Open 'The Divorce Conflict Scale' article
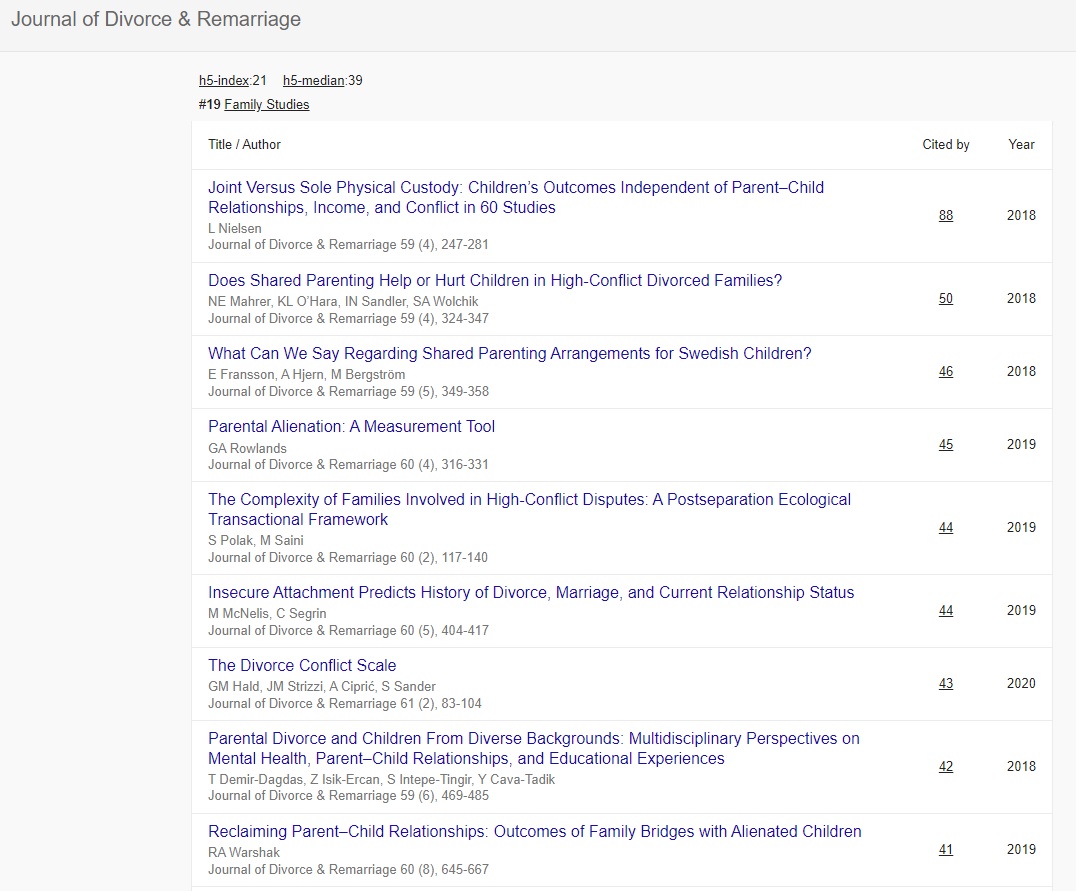Screen dimensions: 1076x891 [302, 665]
